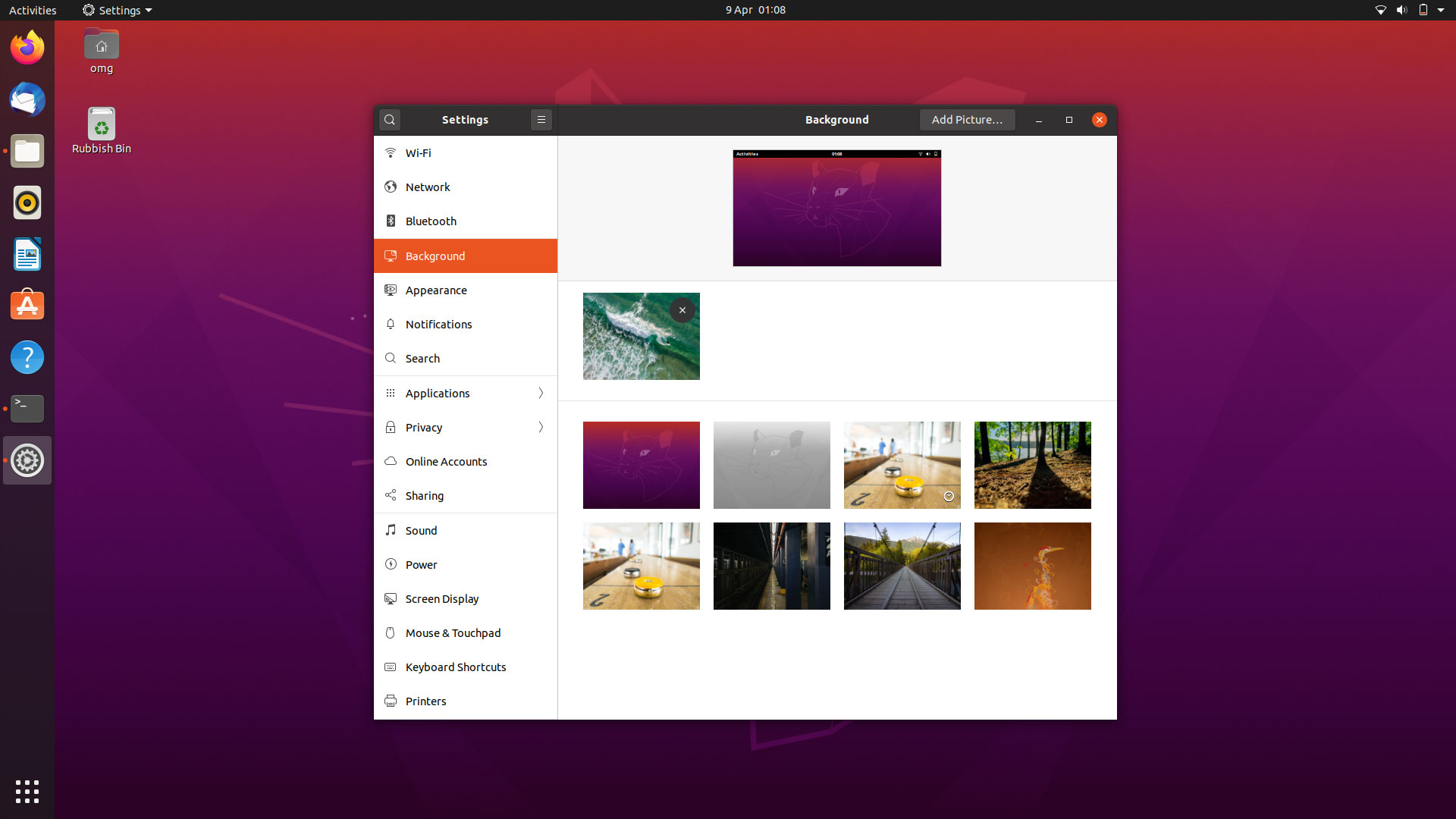This screenshot has height=819, width=1456.
Task: Open the Files manager in the dock
Action: point(27,151)
